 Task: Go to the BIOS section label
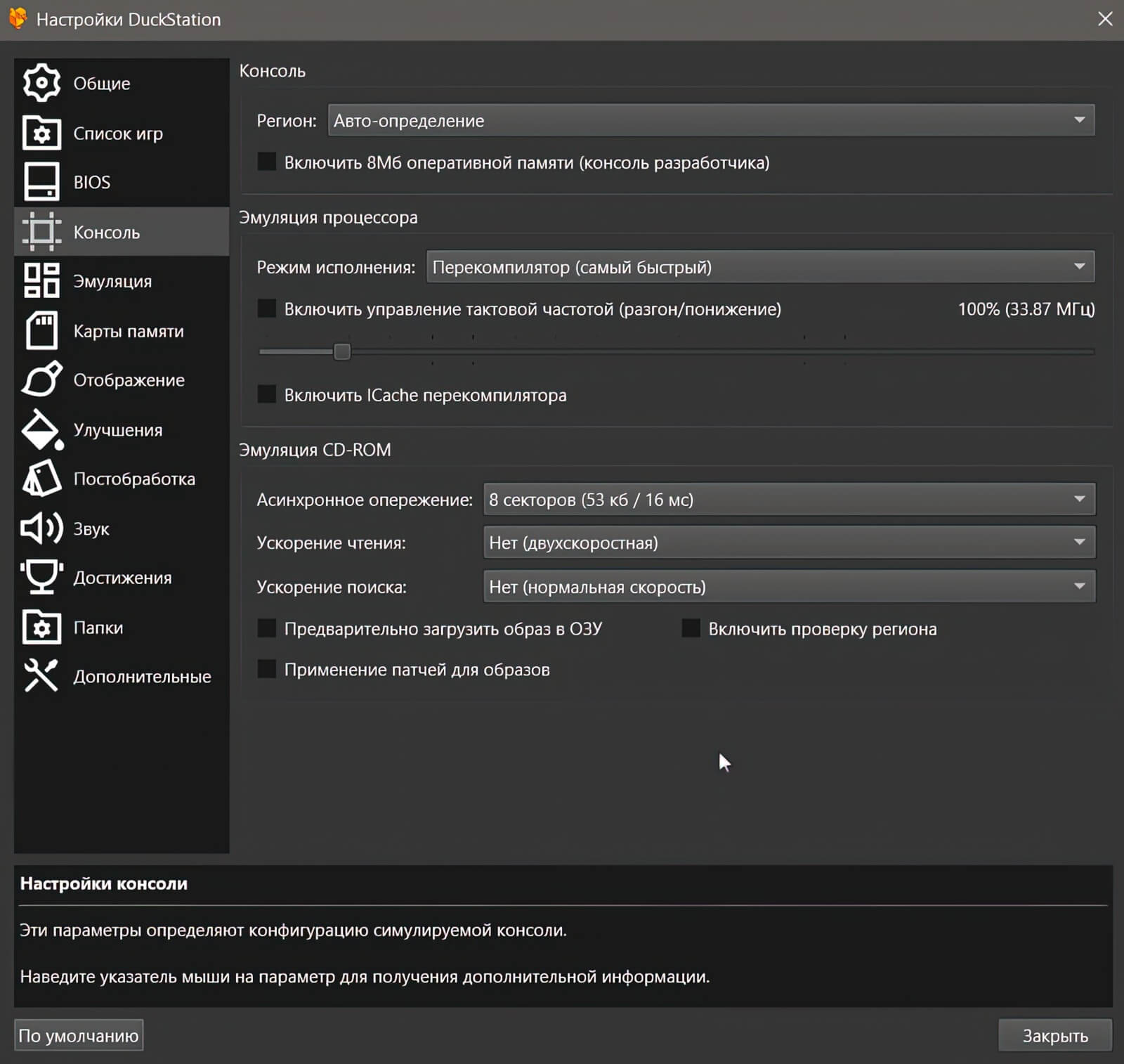point(92,183)
